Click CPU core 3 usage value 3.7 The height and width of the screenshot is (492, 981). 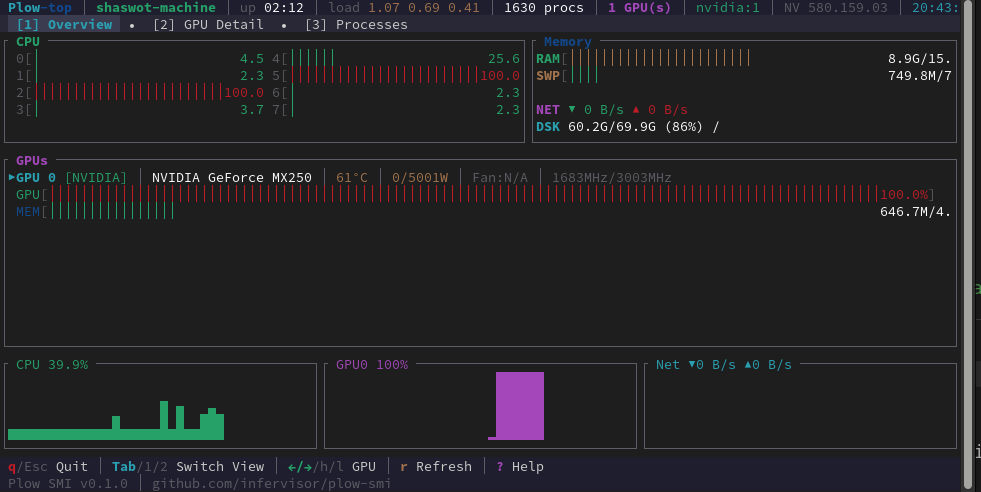pyautogui.click(x=252, y=110)
